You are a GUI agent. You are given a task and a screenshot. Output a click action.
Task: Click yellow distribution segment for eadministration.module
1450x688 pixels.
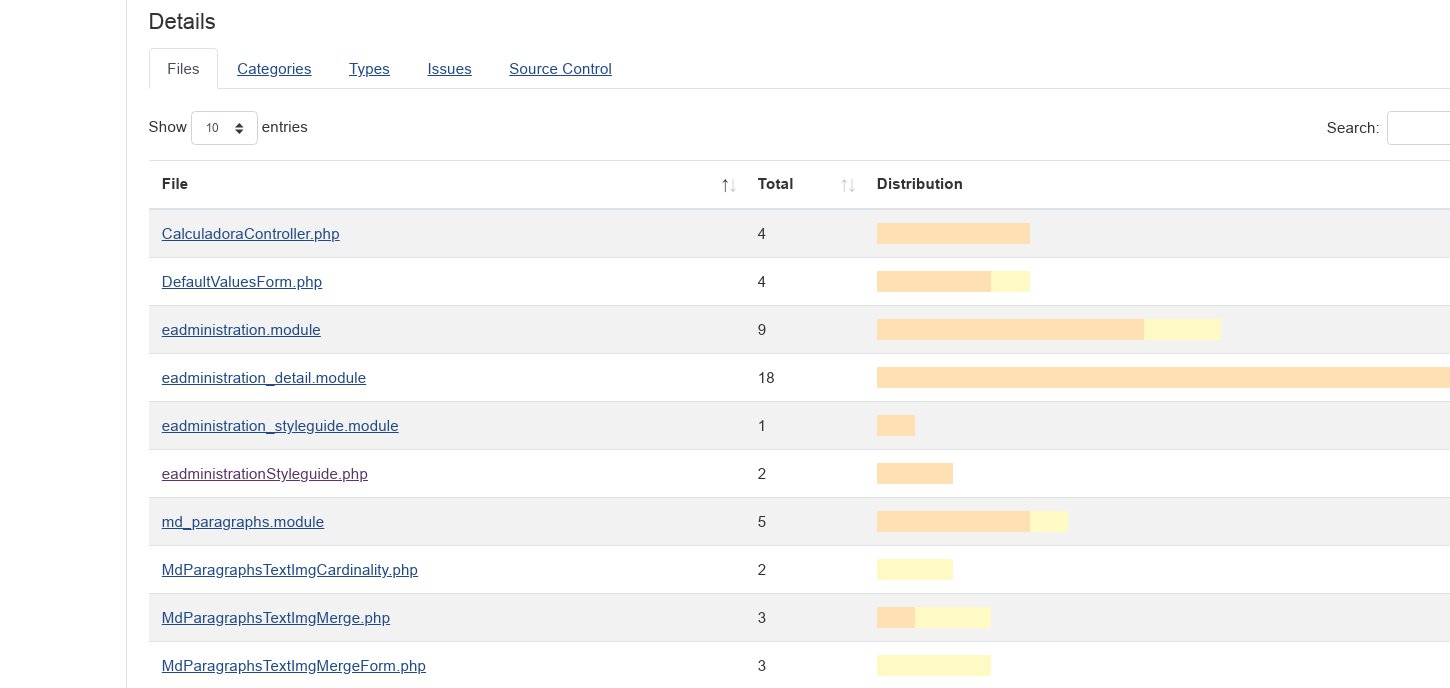(1182, 330)
